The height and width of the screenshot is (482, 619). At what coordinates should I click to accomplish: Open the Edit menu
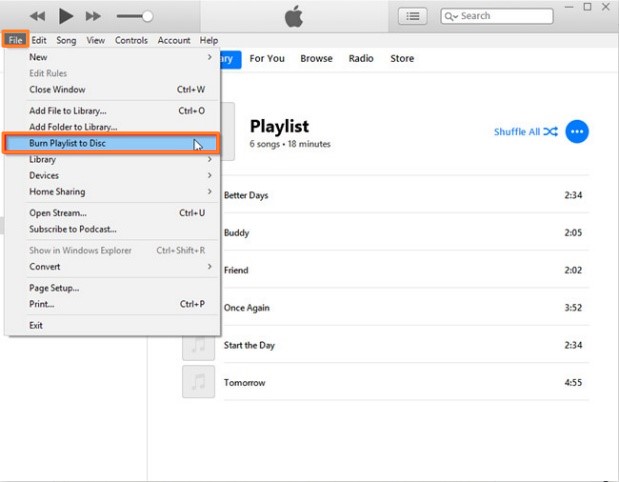[39, 40]
